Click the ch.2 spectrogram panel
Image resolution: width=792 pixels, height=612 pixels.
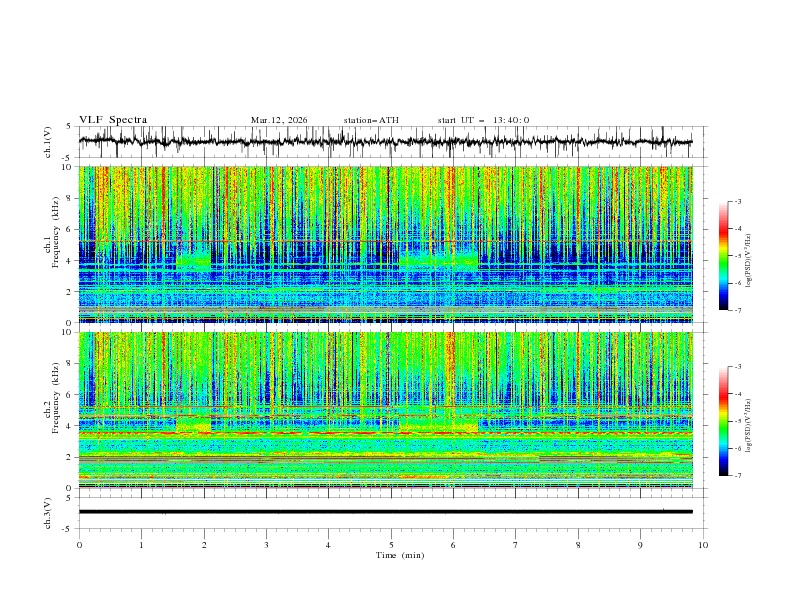coord(385,410)
